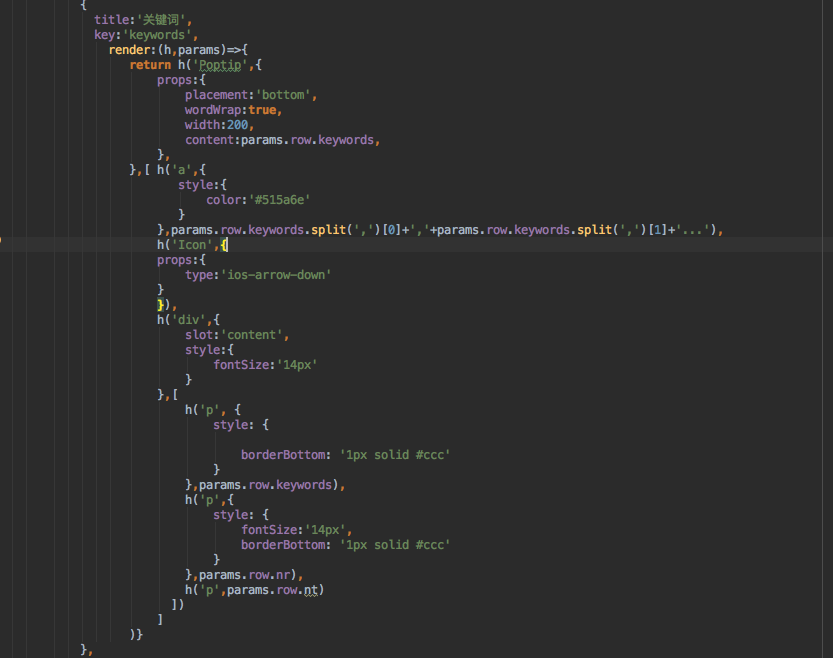Click the 'Icon' string literal

pyautogui.click(x=192, y=245)
